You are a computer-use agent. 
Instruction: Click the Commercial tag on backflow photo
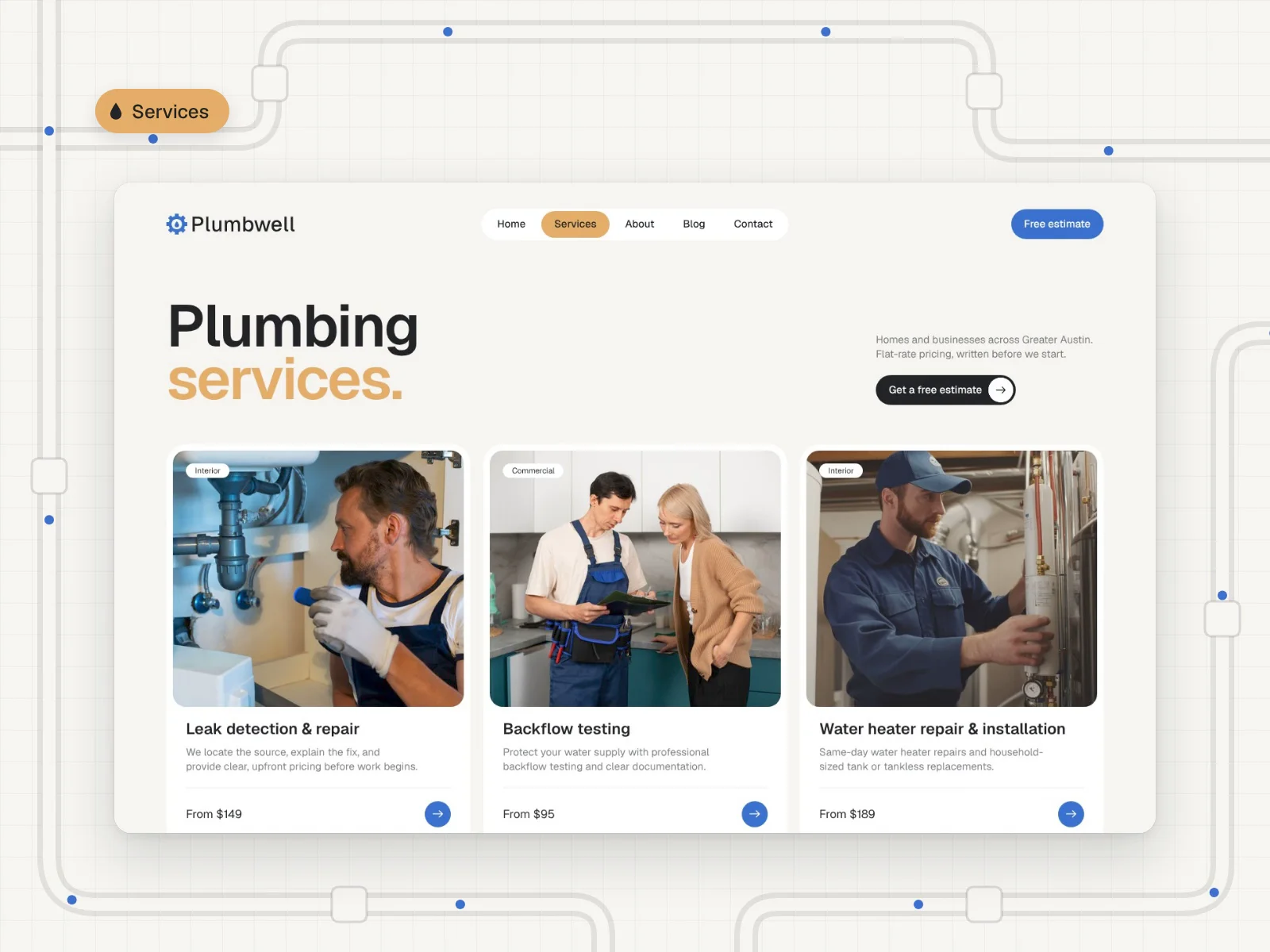pos(533,470)
